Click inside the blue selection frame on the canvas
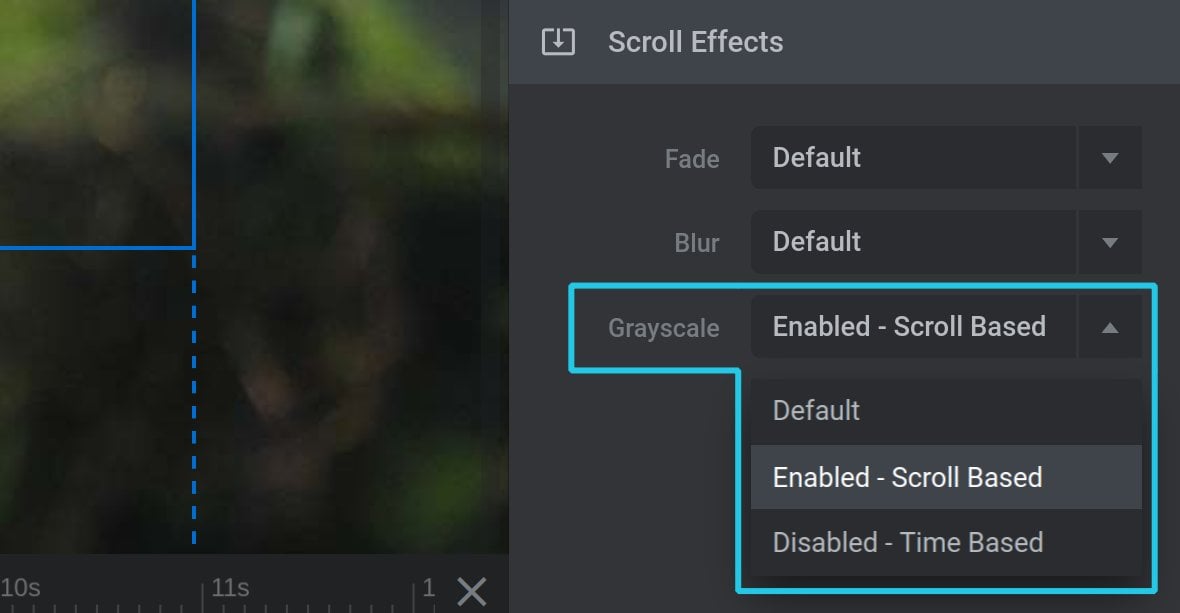The image size is (1180, 613). [x=96, y=123]
